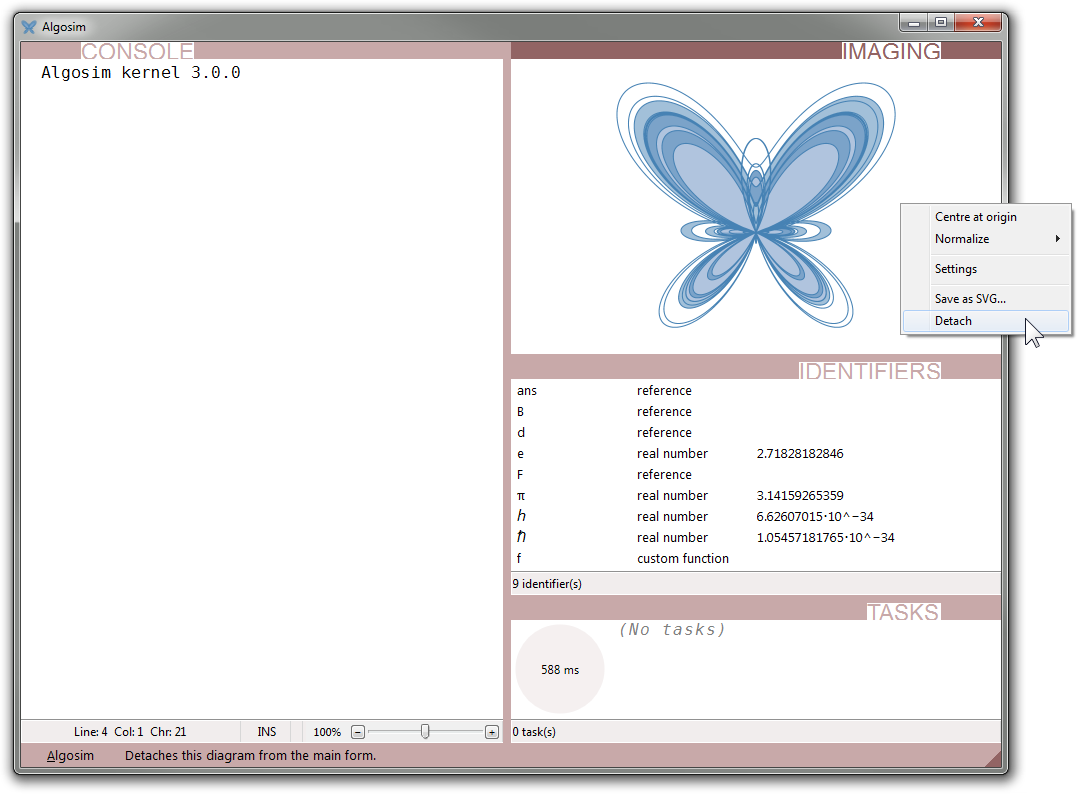Viewport: 1077px width, 794px height.
Task: Click the butterfly diagram in Imaging panel
Action: pyautogui.click(x=755, y=205)
